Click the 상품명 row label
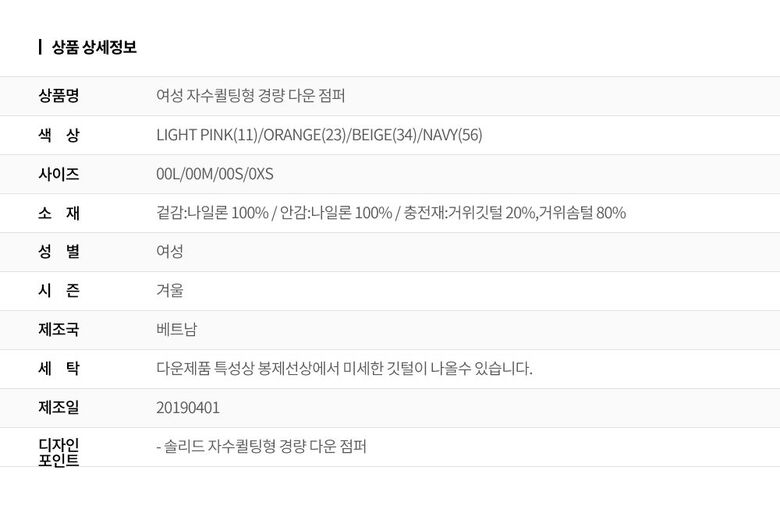 click(59, 96)
